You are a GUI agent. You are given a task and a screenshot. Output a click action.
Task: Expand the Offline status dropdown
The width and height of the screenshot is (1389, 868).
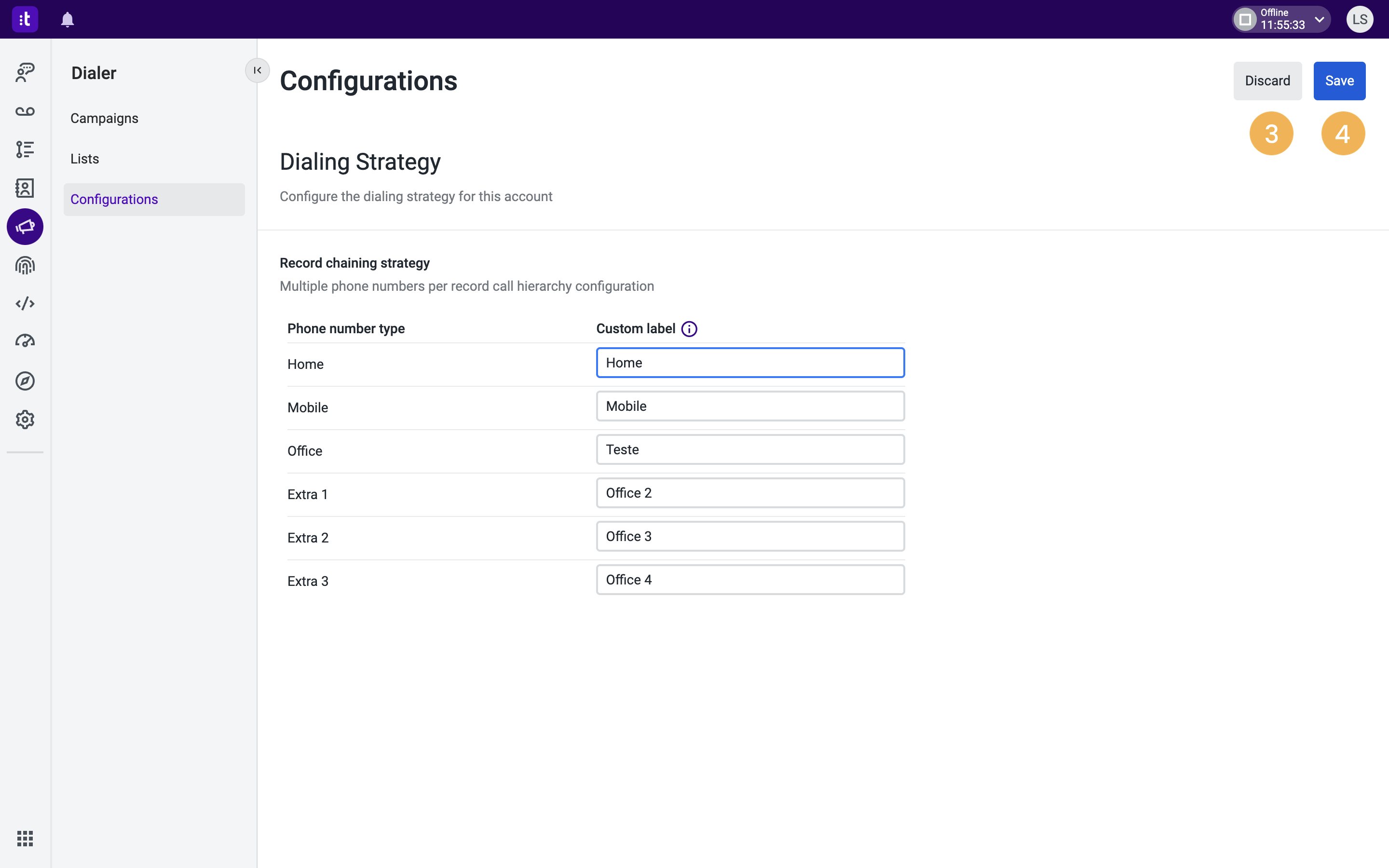coord(1319,19)
